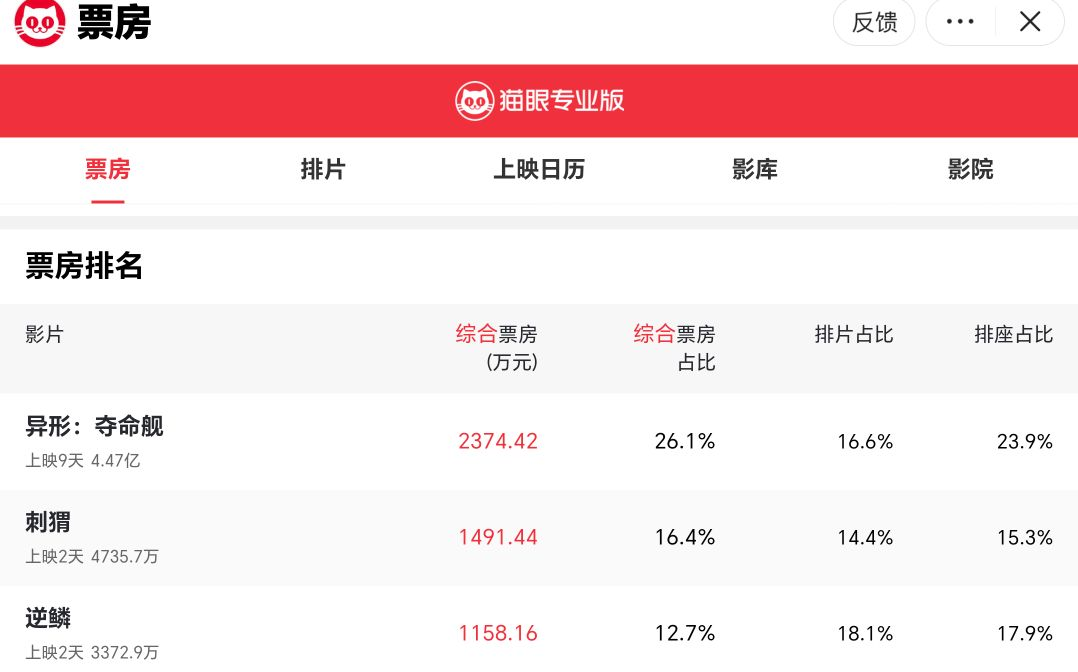This screenshot has height=672, width=1078.
Task: Open movie 逆鳞 details
Action: tap(48, 618)
